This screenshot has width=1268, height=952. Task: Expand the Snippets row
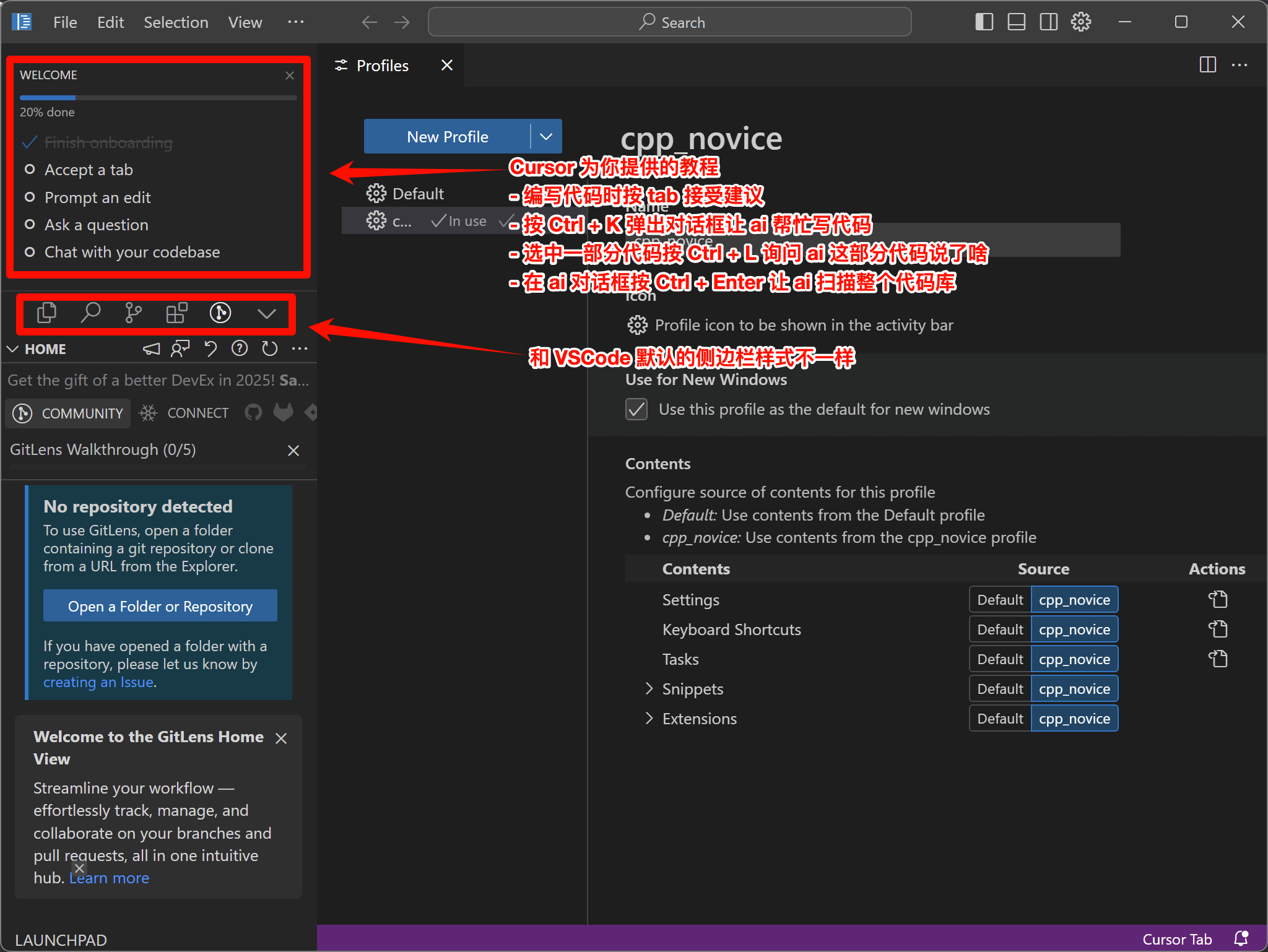click(649, 688)
